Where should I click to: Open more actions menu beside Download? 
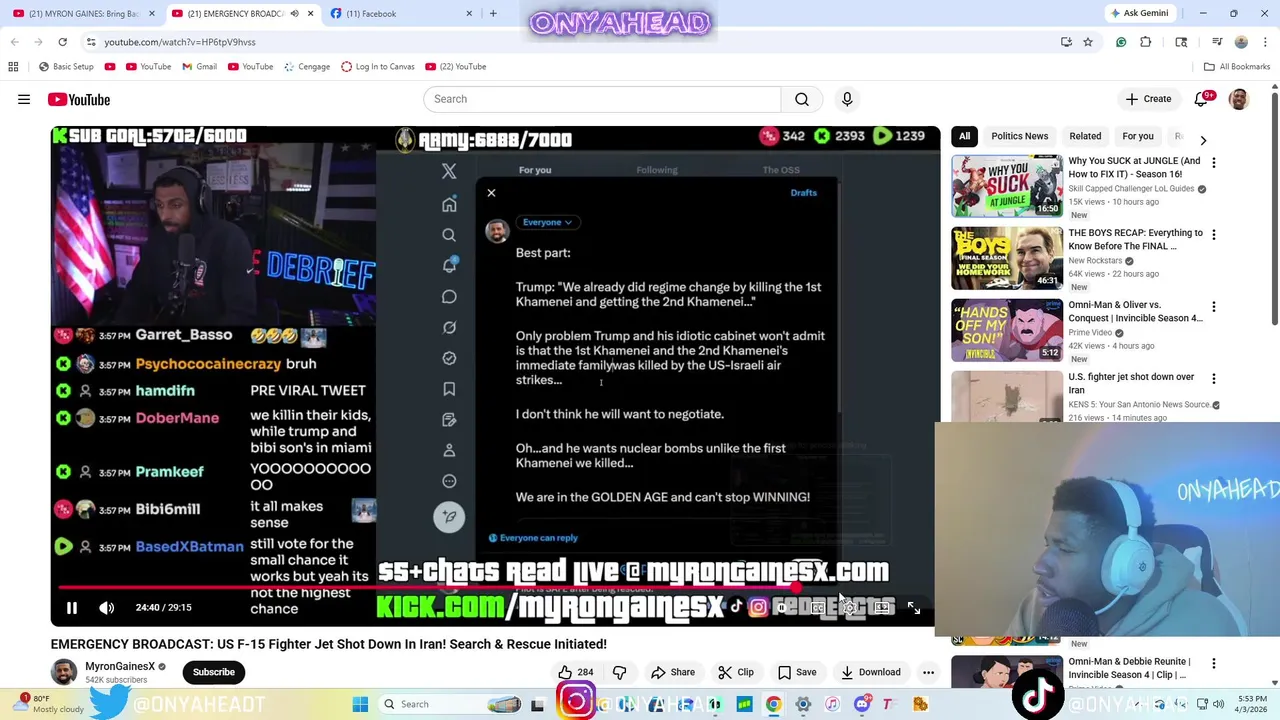(928, 672)
